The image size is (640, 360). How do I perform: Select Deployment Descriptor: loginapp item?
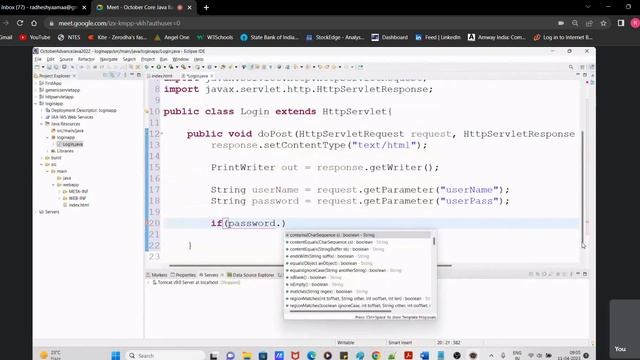pos(81,110)
